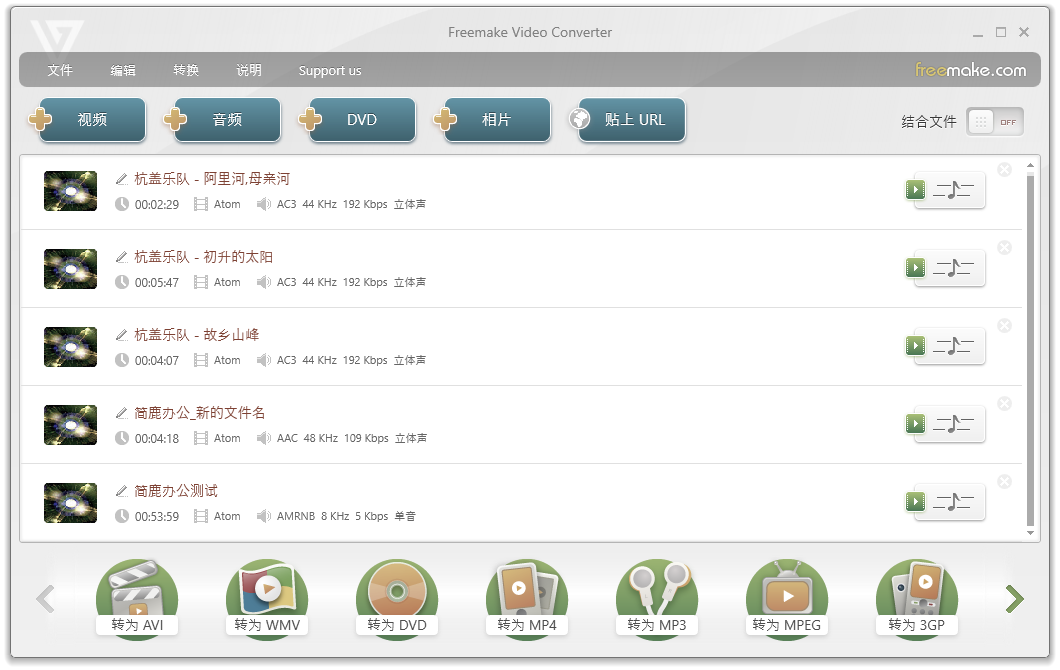Click the Support us menu item
Screen dimensions: 1060x670
click(x=330, y=70)
